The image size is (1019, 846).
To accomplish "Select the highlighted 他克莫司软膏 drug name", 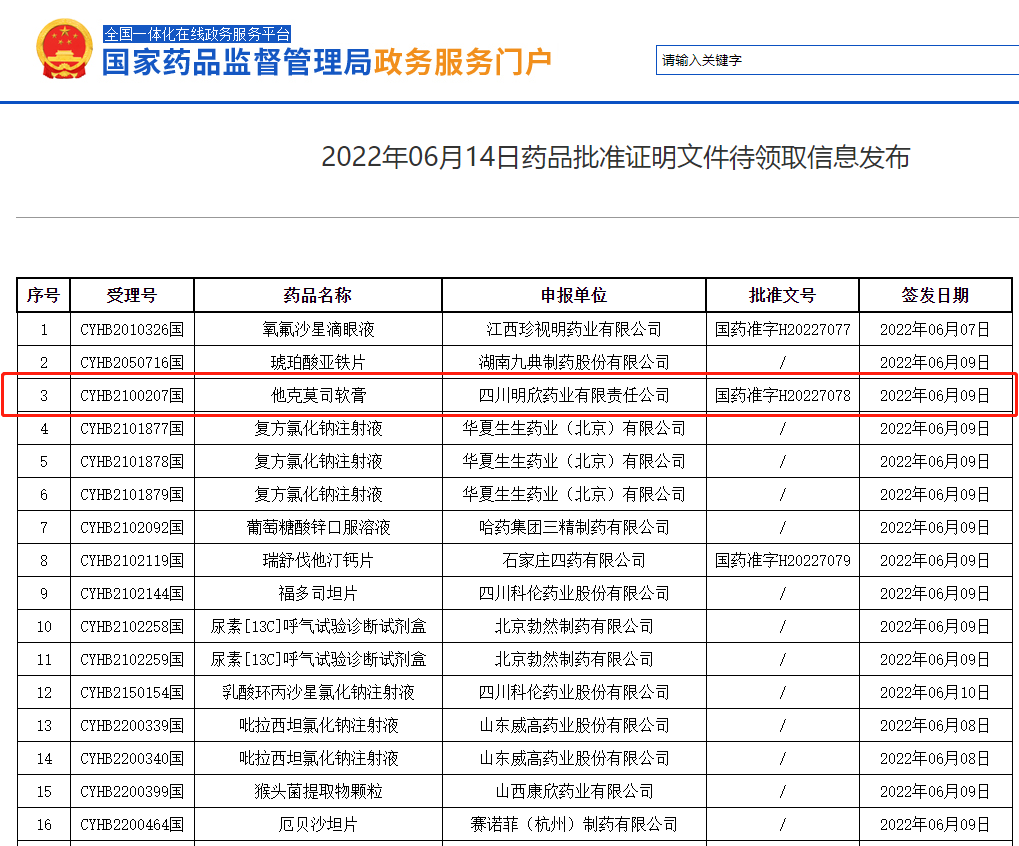I will click(x=318, y=395).
